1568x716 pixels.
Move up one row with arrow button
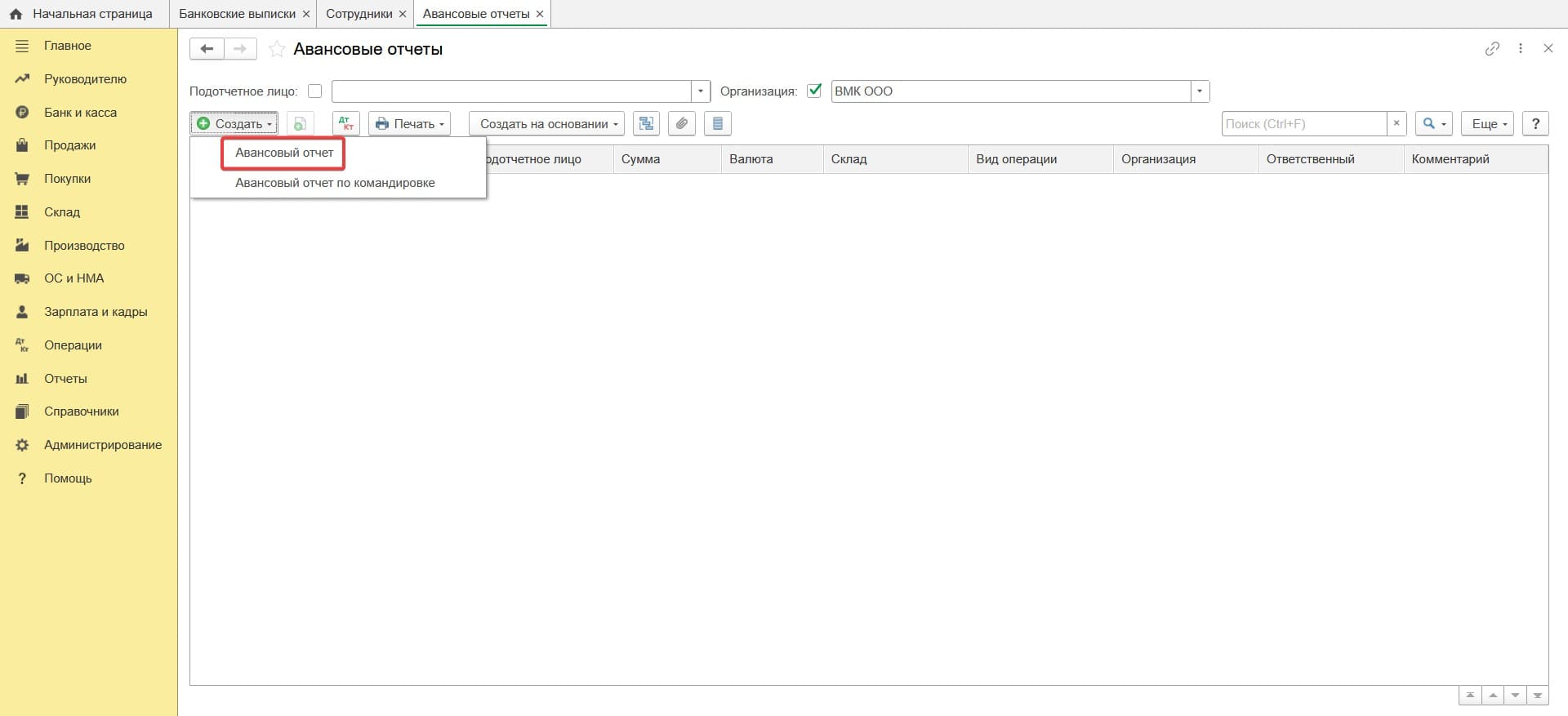coord(1493,696)
